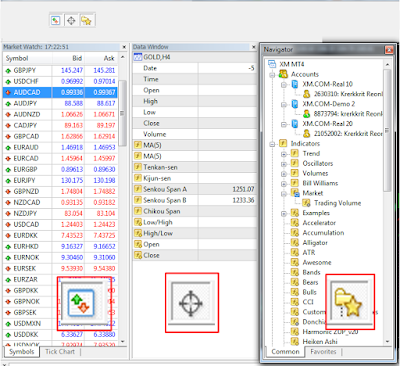400x366 pixels.
Task: Collapse the XM.COM-Demo 2 server node
Action: (284, 104)
